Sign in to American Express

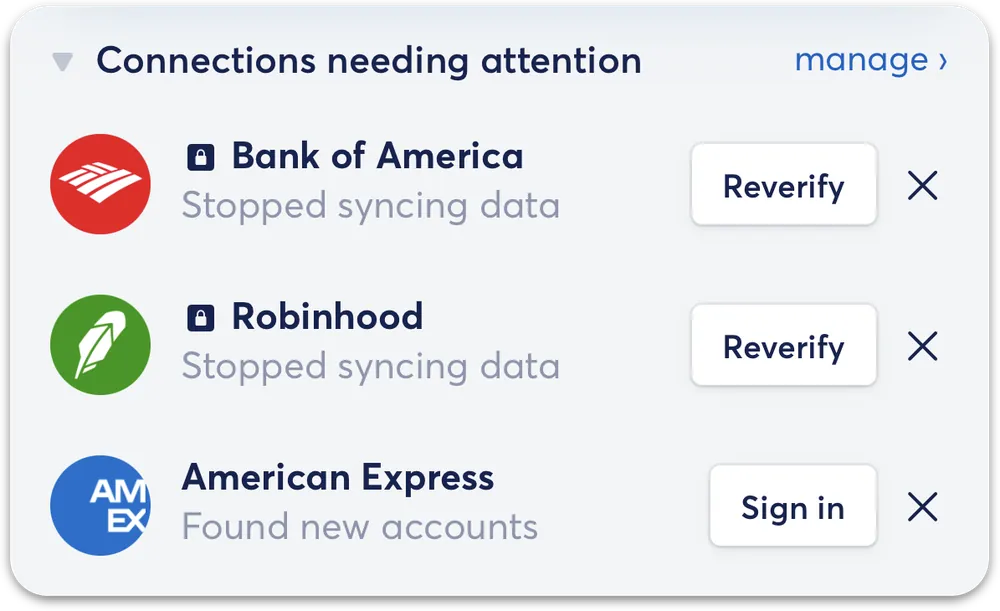pos(793,506)
